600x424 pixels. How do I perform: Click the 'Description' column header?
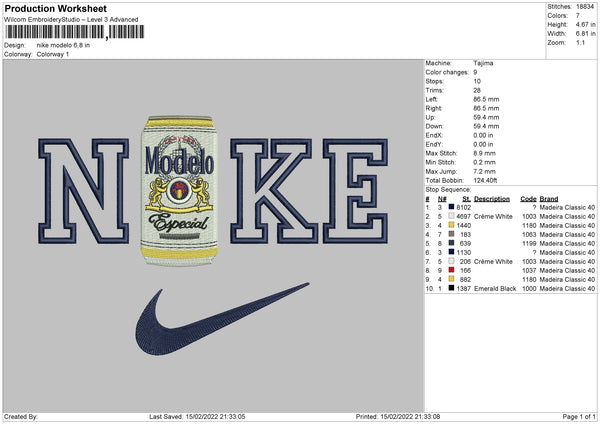[492, 199]
